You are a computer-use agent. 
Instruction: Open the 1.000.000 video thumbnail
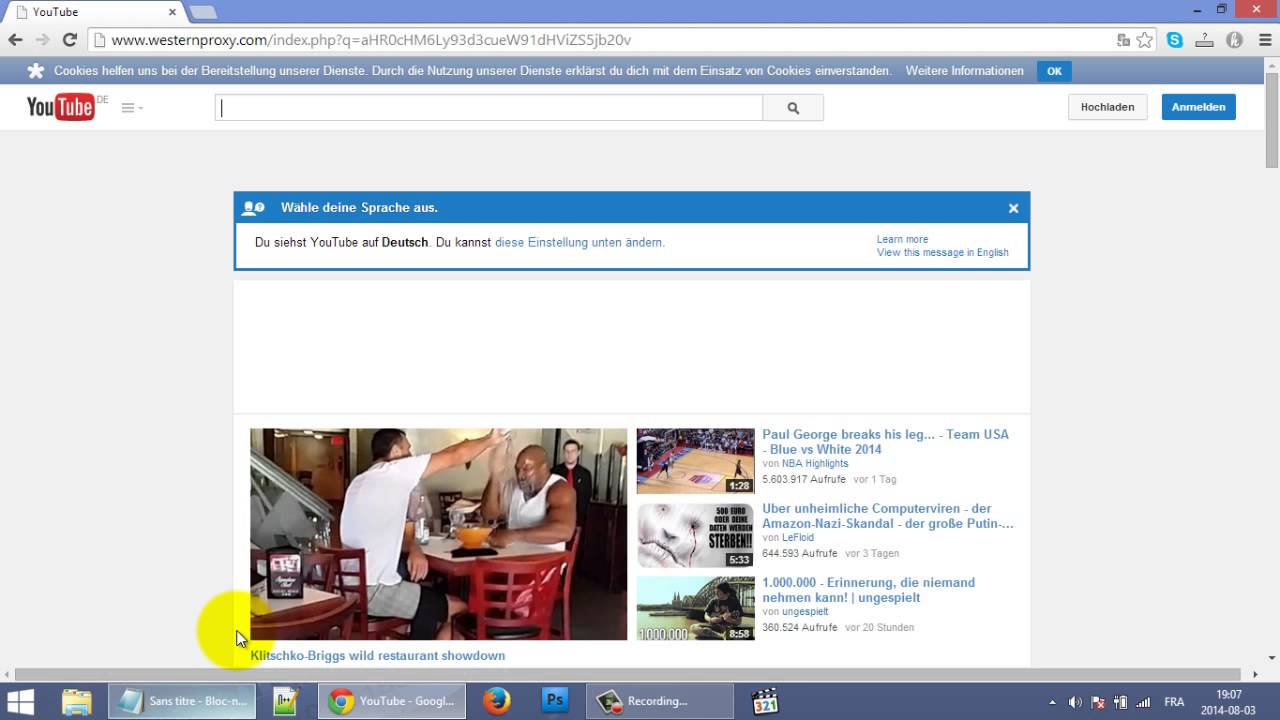point(695,608)
